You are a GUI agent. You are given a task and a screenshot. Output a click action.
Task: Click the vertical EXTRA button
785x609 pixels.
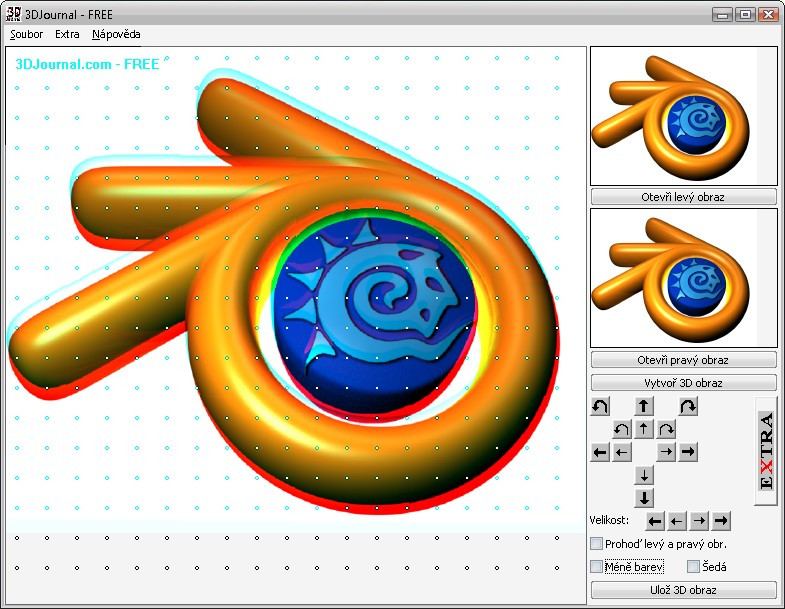(x=766, y=451)
